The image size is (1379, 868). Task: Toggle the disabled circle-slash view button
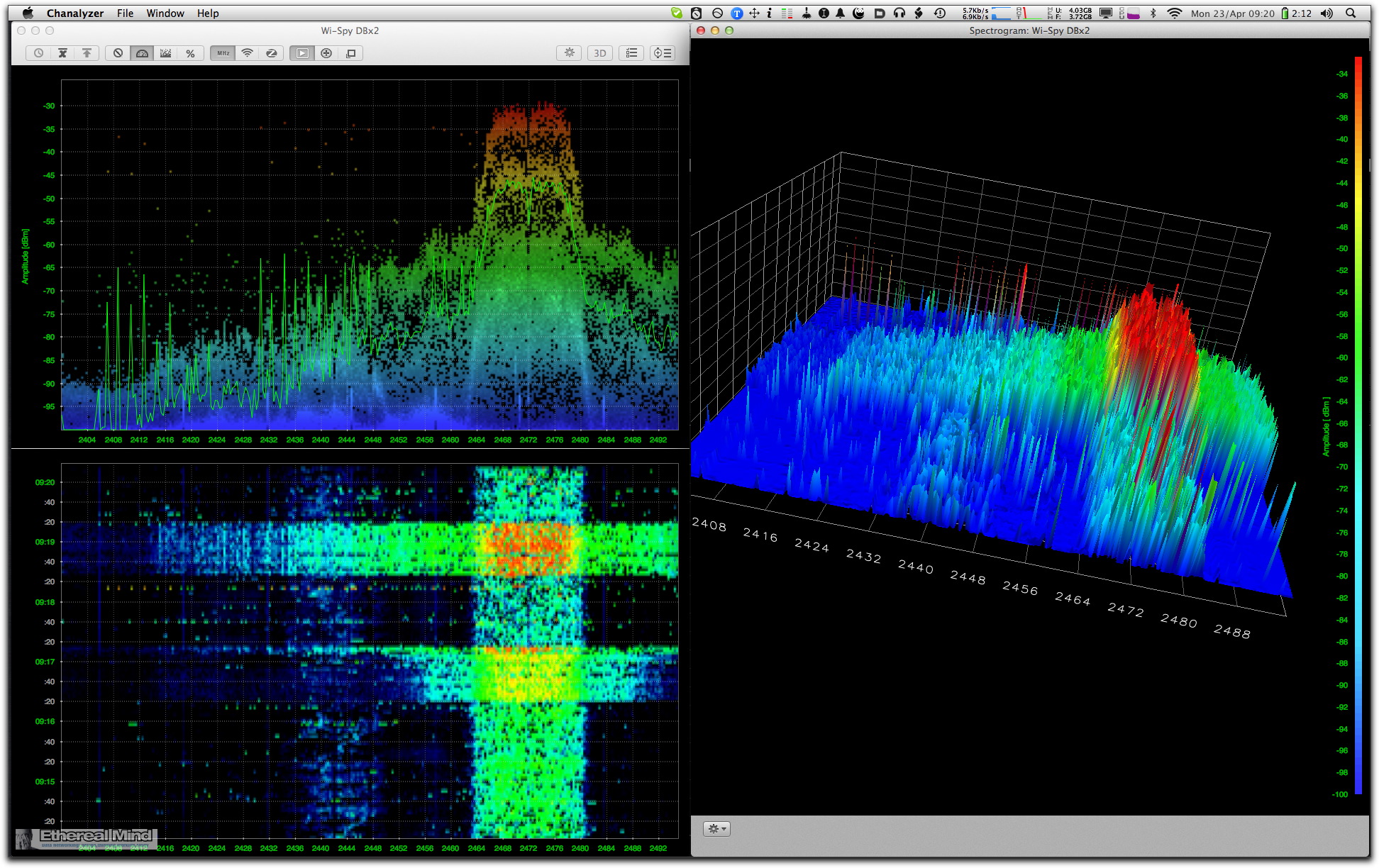pyautogui.click(x=118, y=53)
